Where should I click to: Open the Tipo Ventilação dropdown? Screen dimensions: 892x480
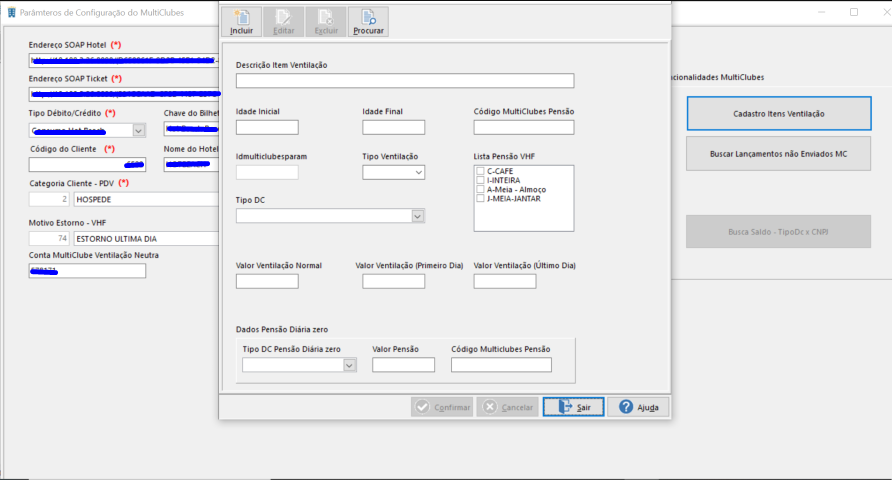(x=419, y=172)
